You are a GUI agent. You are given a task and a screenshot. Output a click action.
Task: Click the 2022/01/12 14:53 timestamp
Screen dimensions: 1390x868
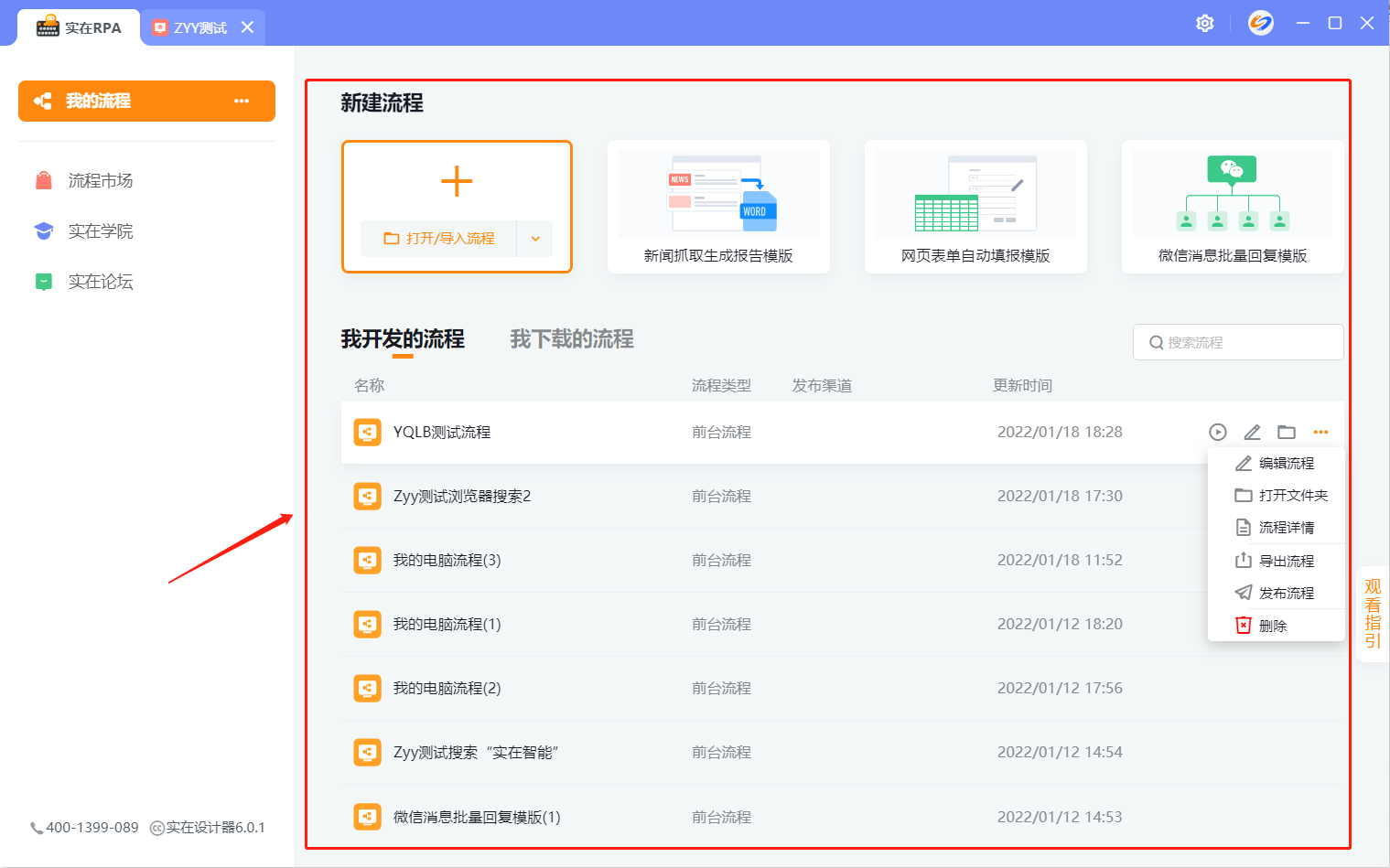coord(1060,817)
